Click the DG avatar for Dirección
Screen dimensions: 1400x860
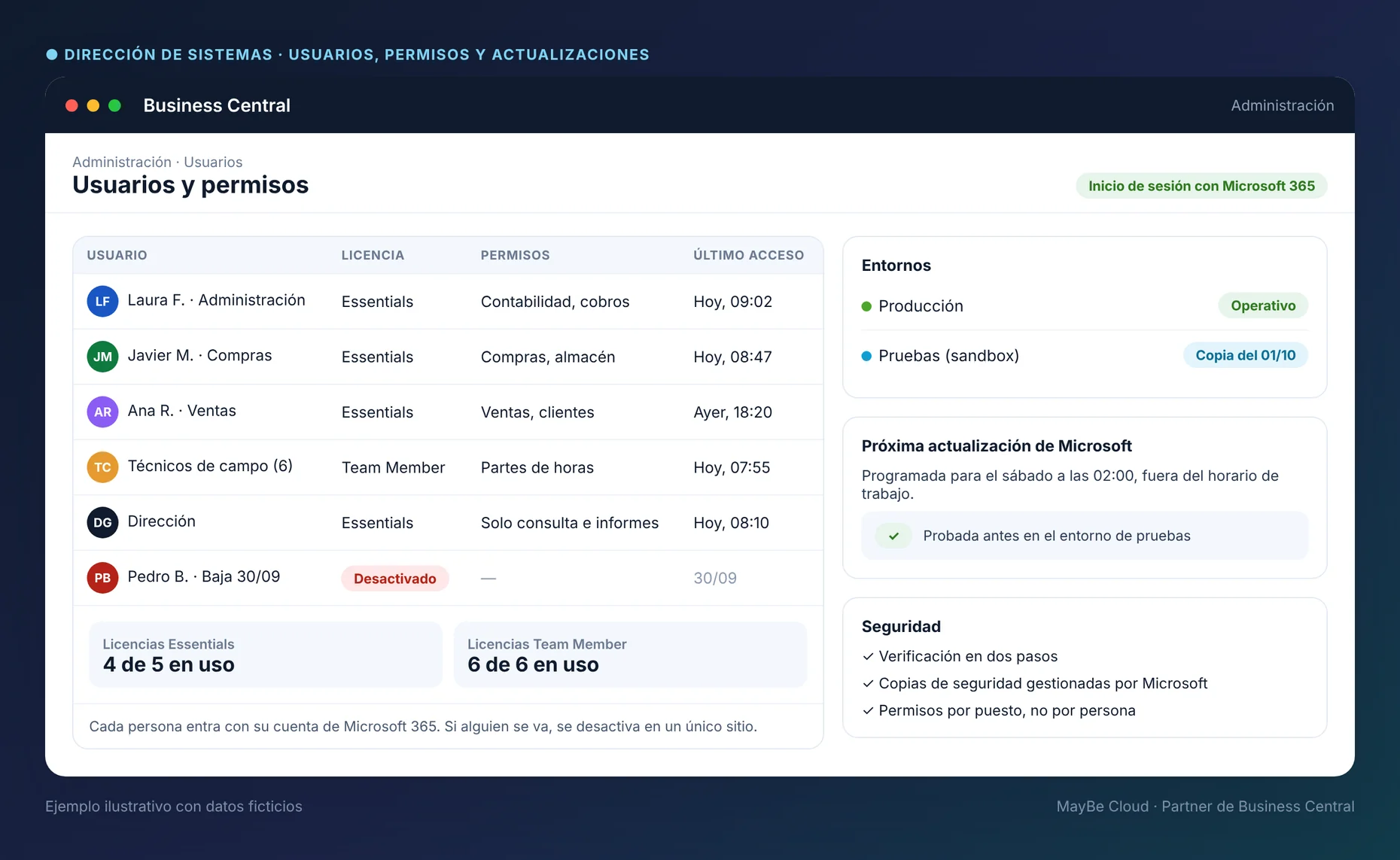coord(102,523)
